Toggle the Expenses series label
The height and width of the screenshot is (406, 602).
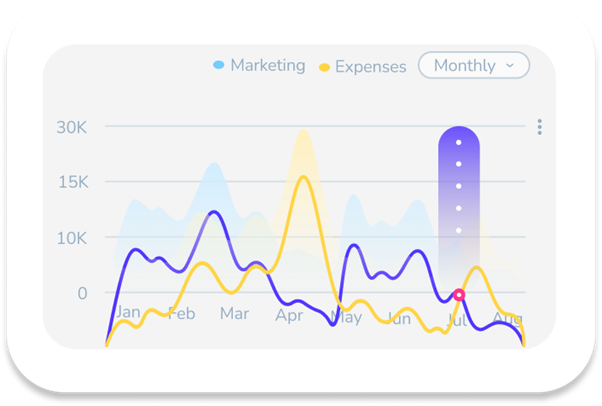(370, 67)
